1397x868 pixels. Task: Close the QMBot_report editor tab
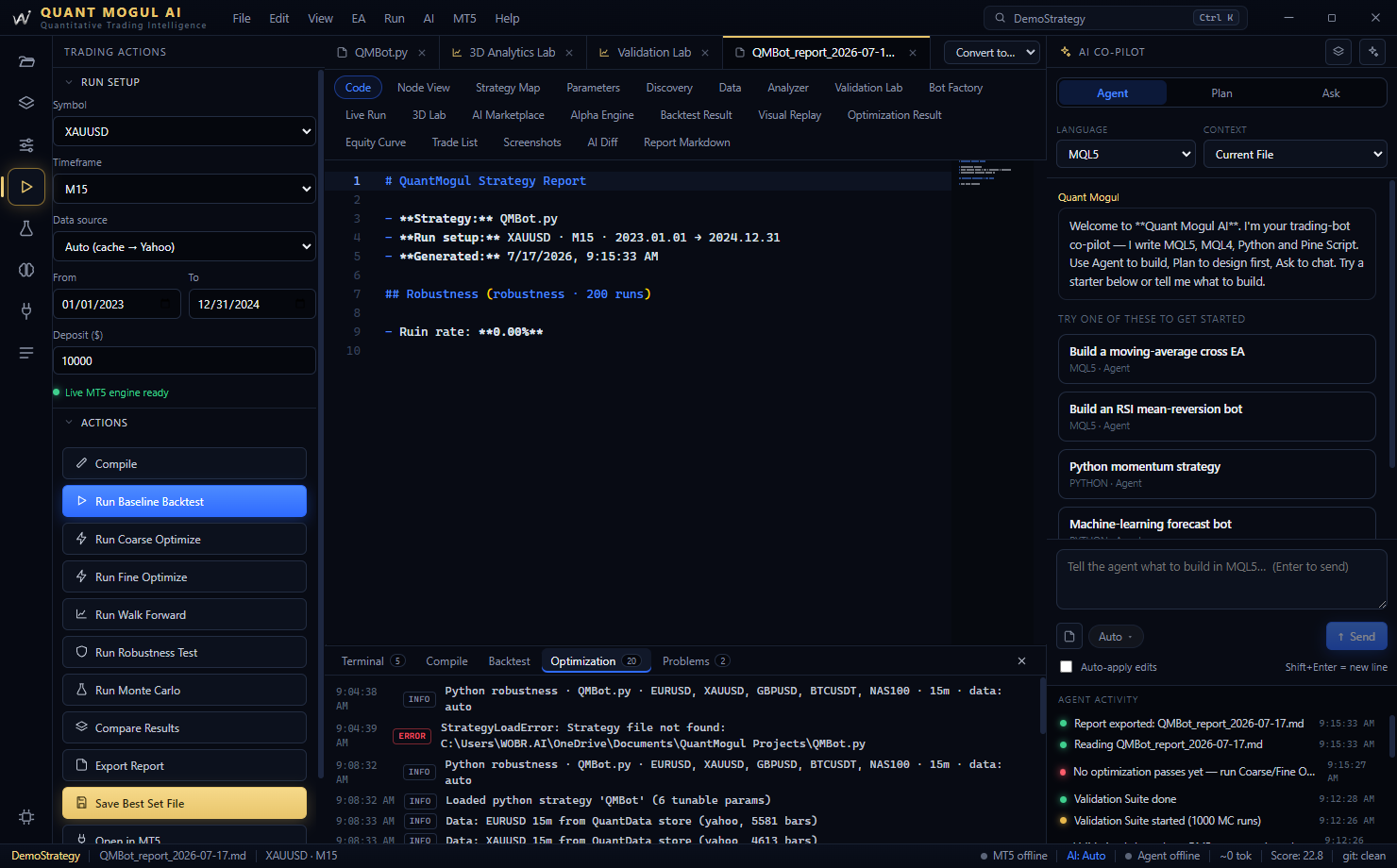coord(913,53)
